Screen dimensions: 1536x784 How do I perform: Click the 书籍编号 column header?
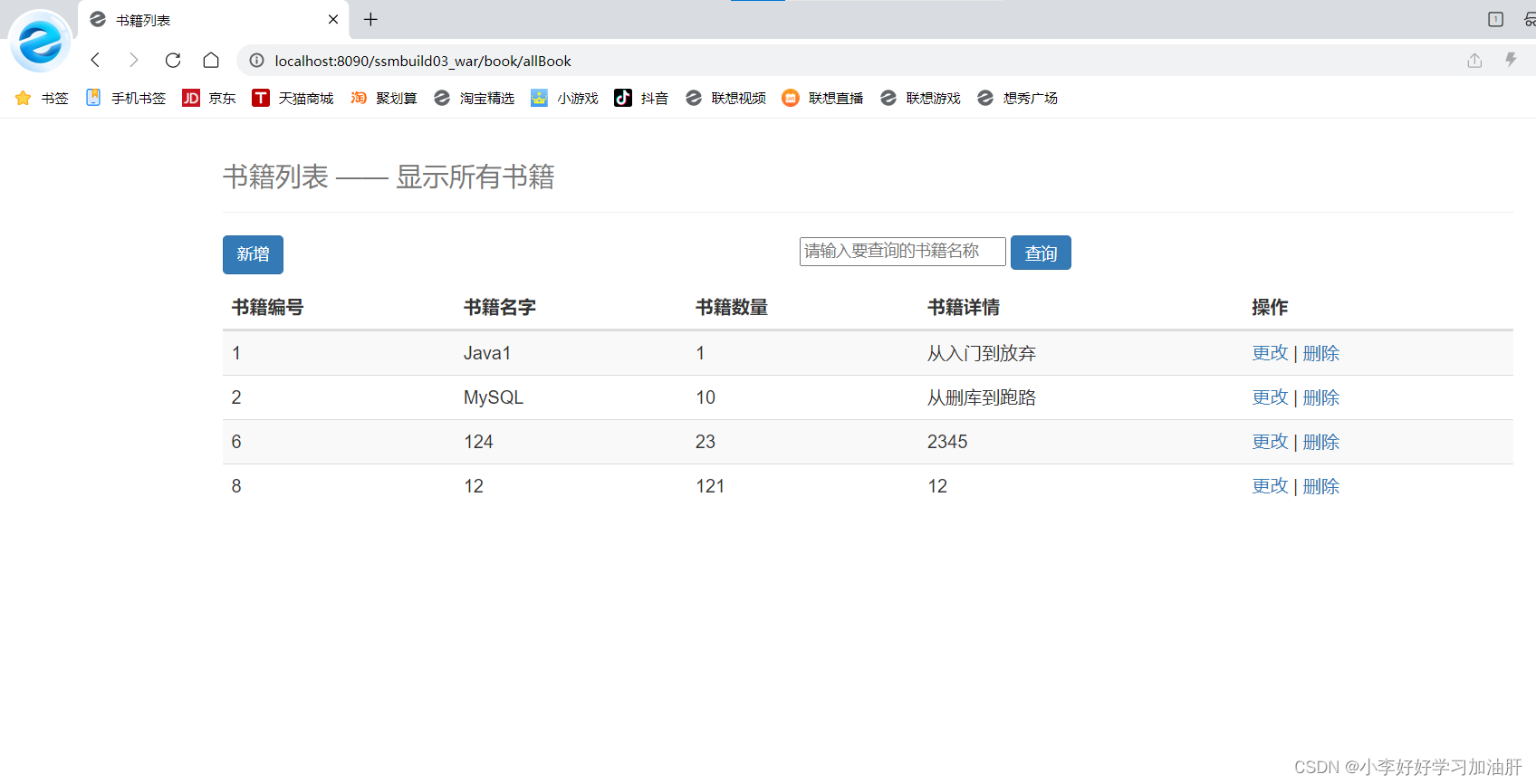(x=267, y=307)
